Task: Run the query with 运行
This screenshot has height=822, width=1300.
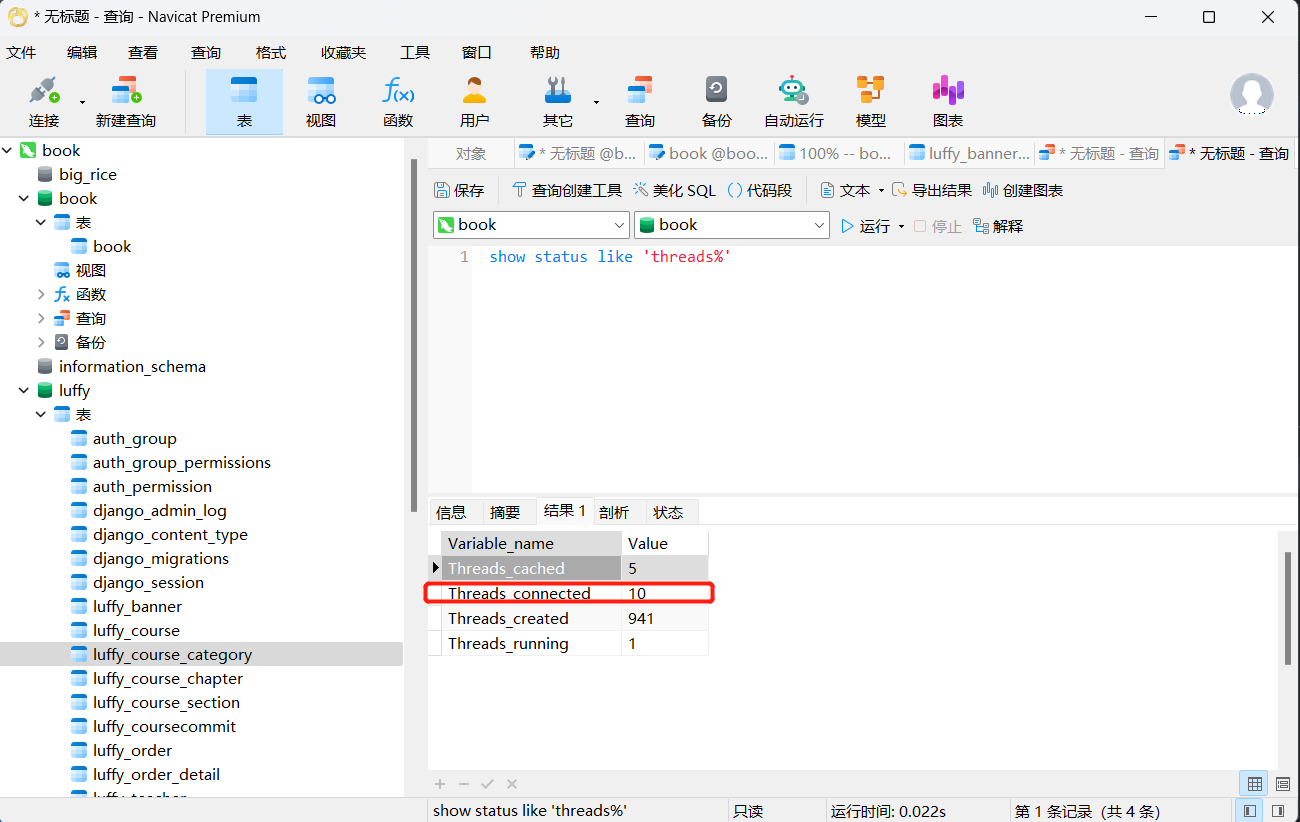Action: click(865, 226)
